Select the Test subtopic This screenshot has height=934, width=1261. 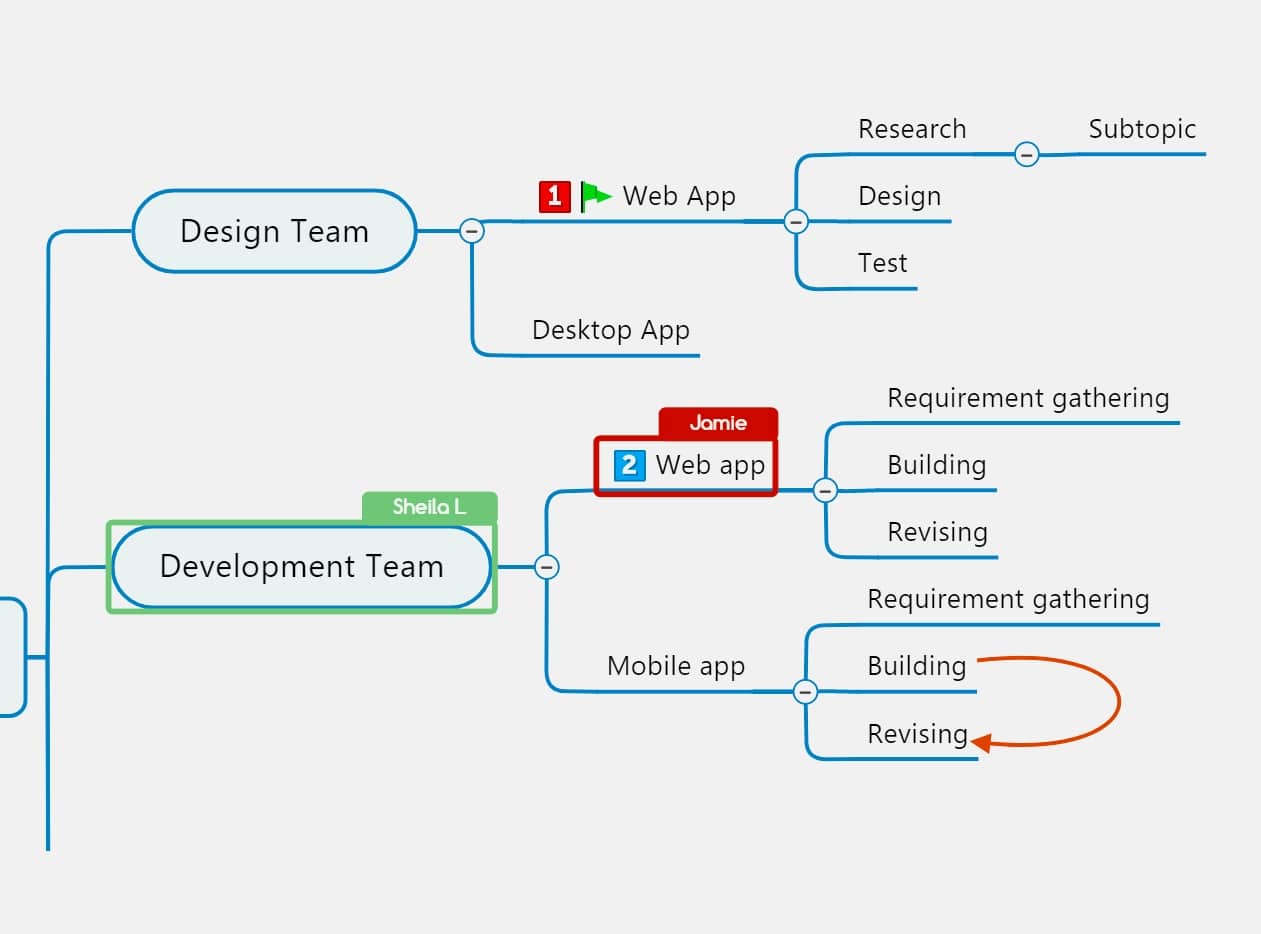click(882, 263)
